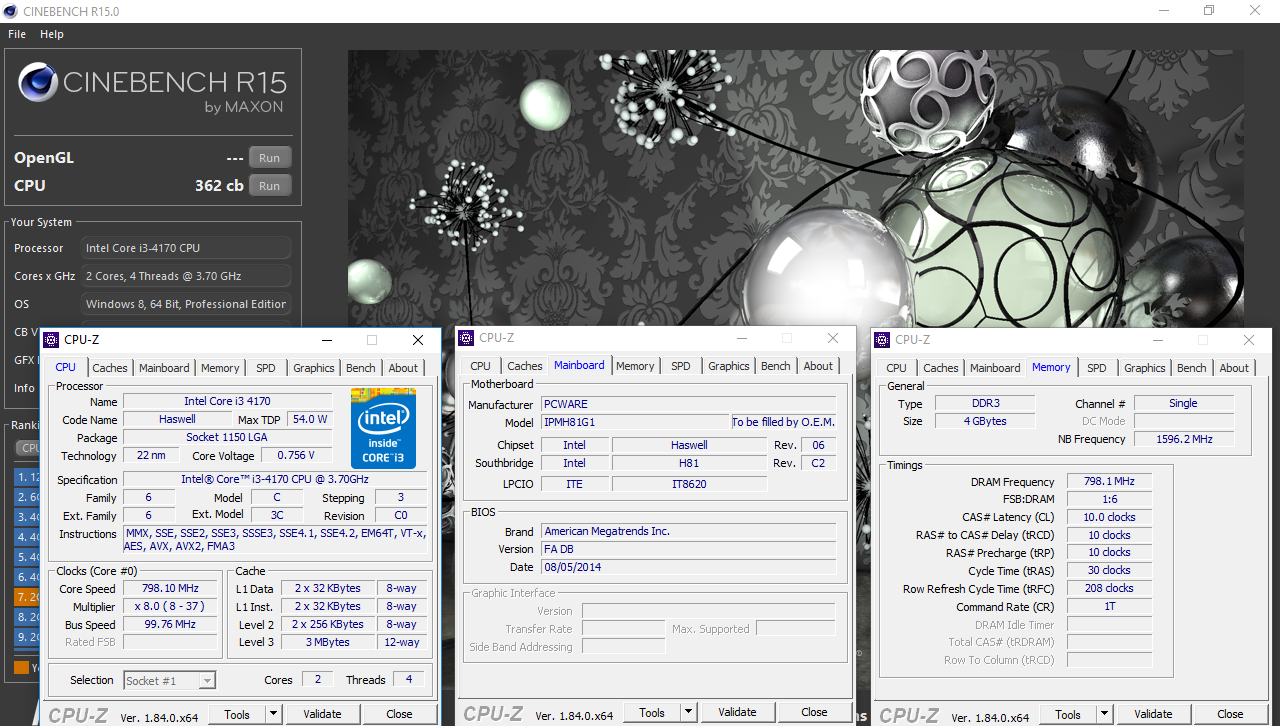Viewport: 1280px width, 726px height.
Task: Go to Bench tab in right CPU-Z window
Action: click(1192, 368)
